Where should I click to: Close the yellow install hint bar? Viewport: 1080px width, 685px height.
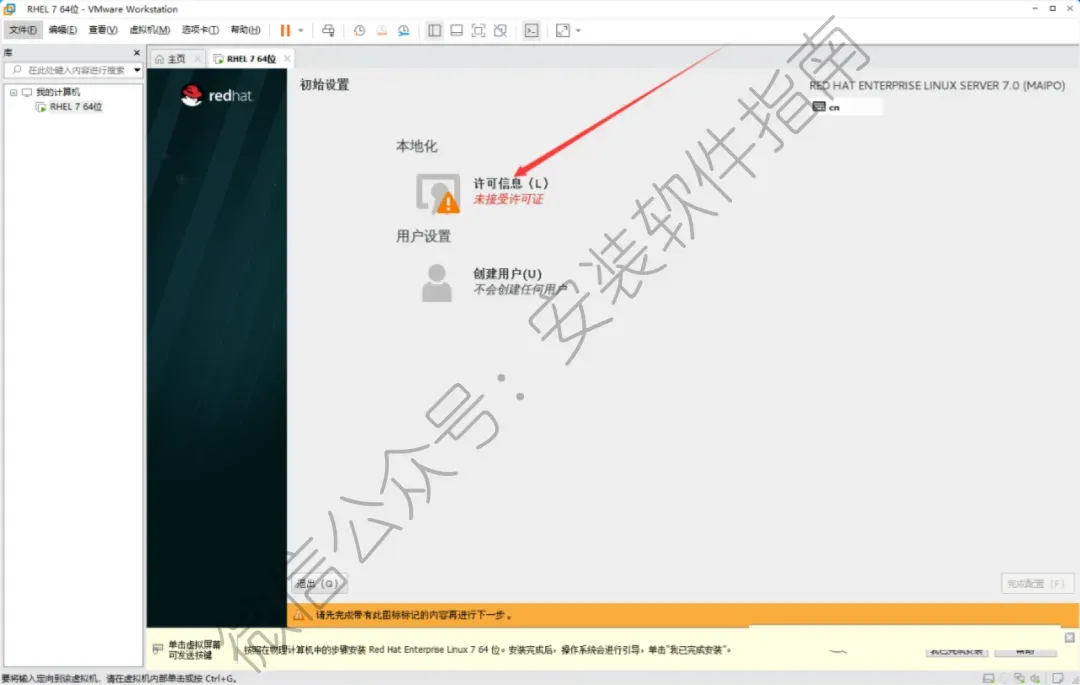[x=1069, y=637]
